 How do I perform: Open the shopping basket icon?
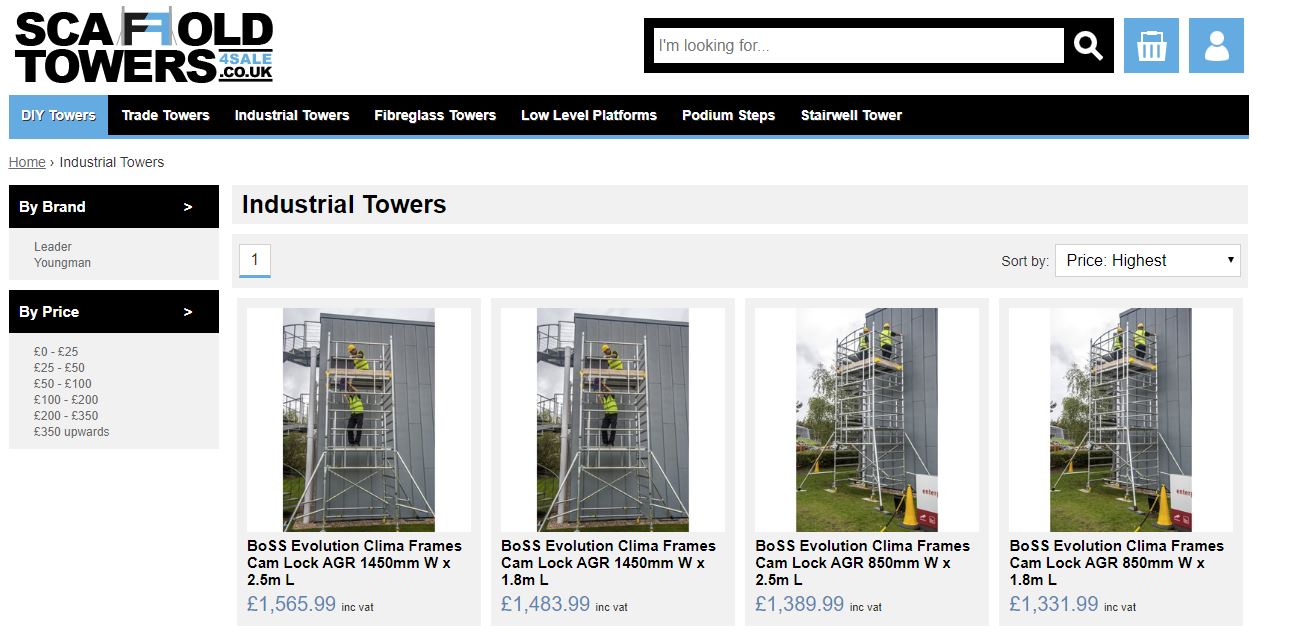click(x=1151, y=46)
